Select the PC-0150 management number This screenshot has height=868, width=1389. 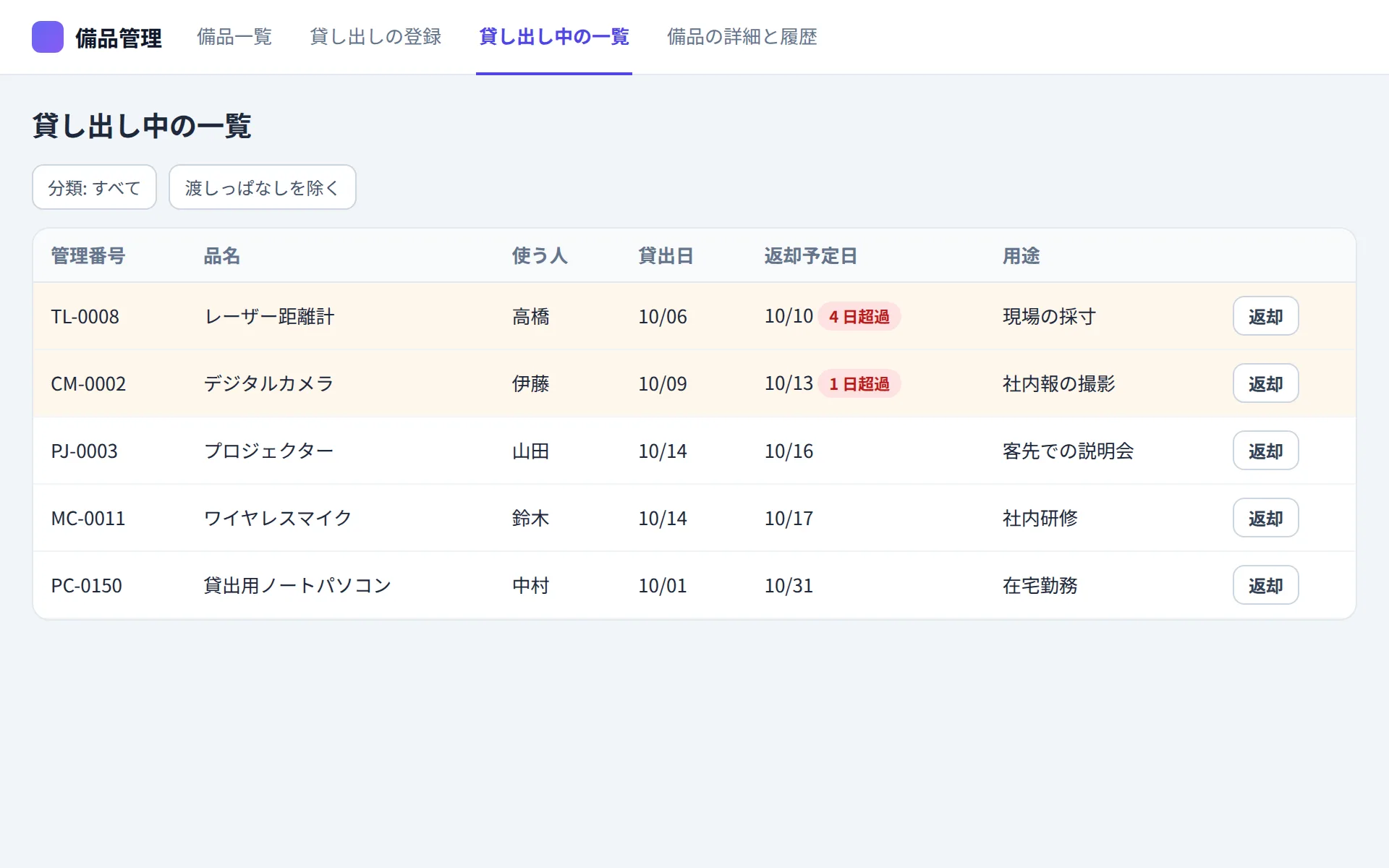click(86, 586)
